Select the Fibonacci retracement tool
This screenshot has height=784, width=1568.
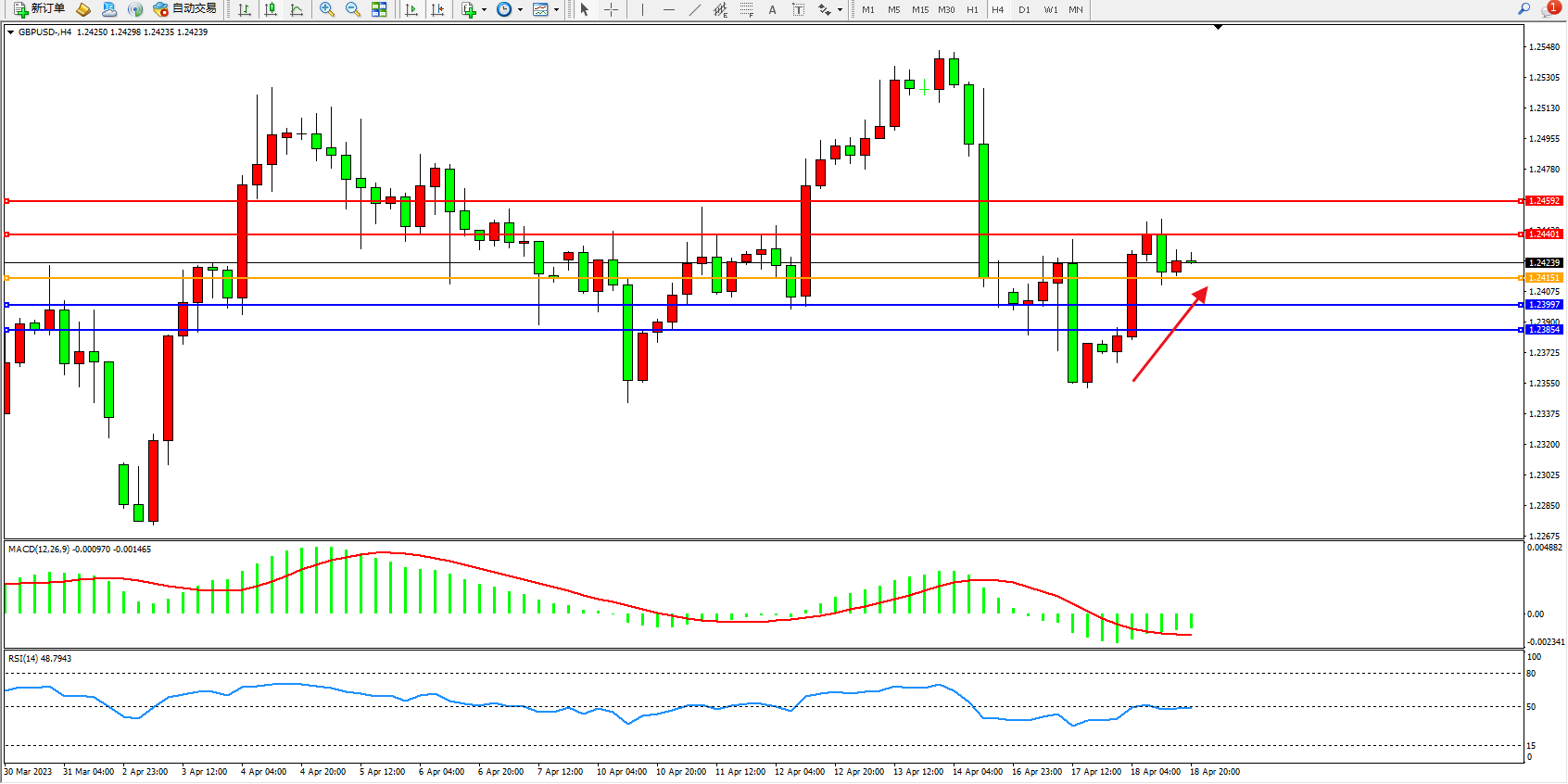[x=747, y=9]
